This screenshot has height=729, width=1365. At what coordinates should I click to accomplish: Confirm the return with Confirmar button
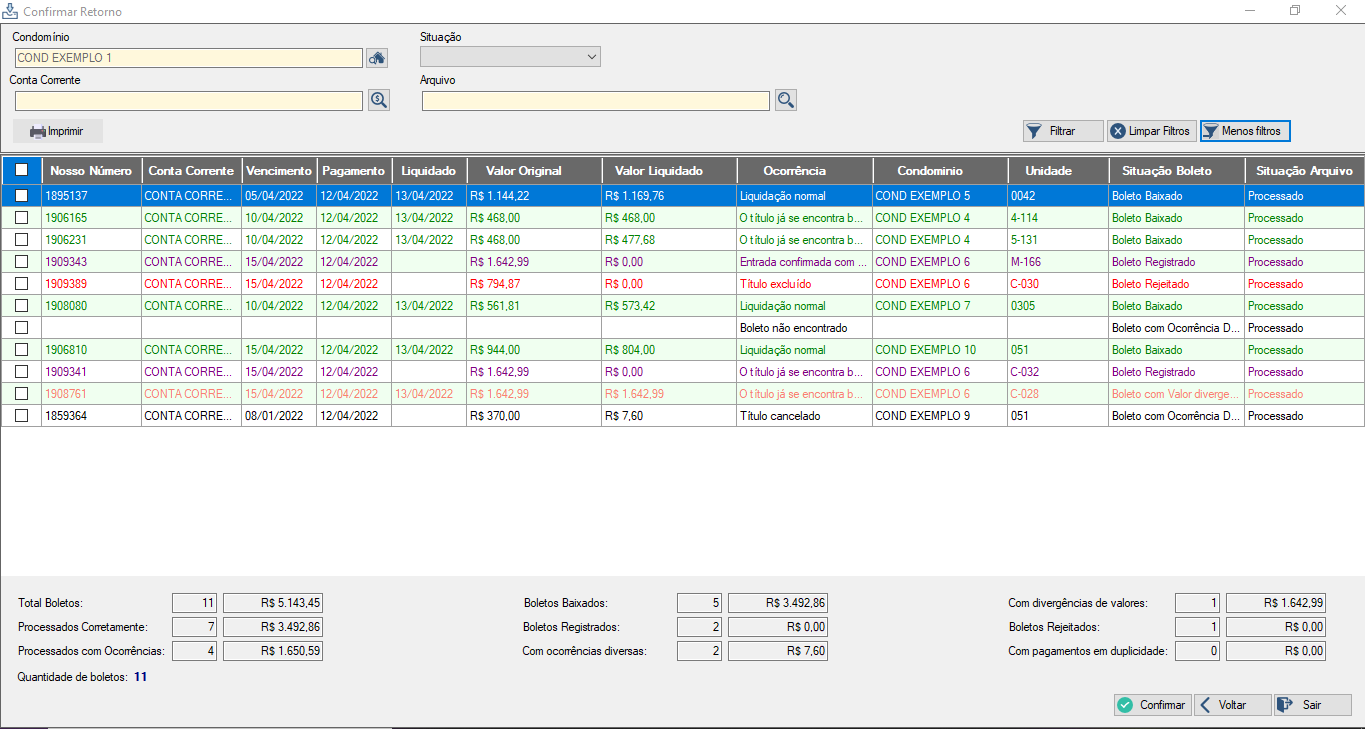[1152, 705]
